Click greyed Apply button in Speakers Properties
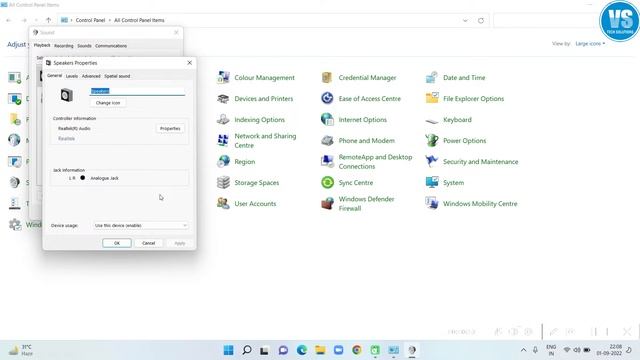Image resolution: width=640 pixels, height=360 pixels. click(x=180, y=243)
